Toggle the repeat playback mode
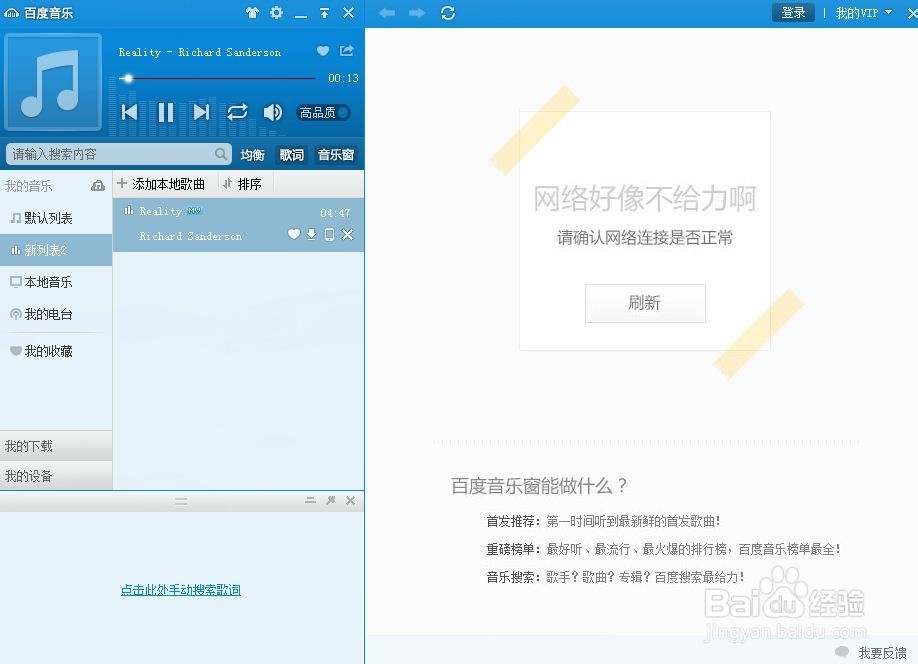 (x=237, y=112)
